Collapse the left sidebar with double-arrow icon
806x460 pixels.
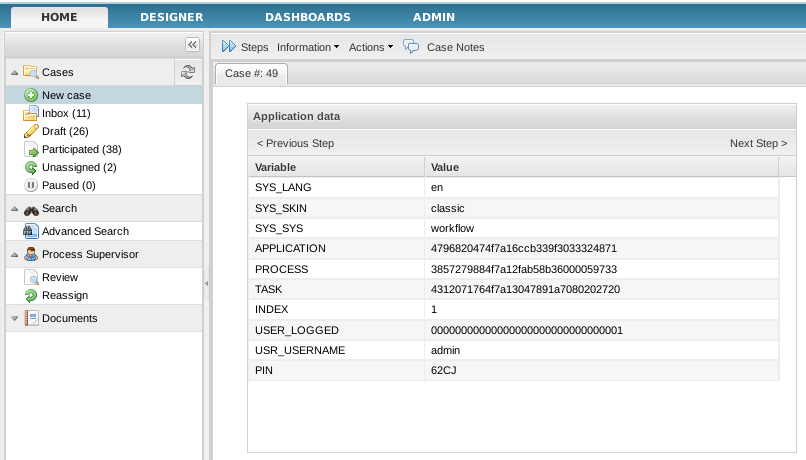coord(193,45)
